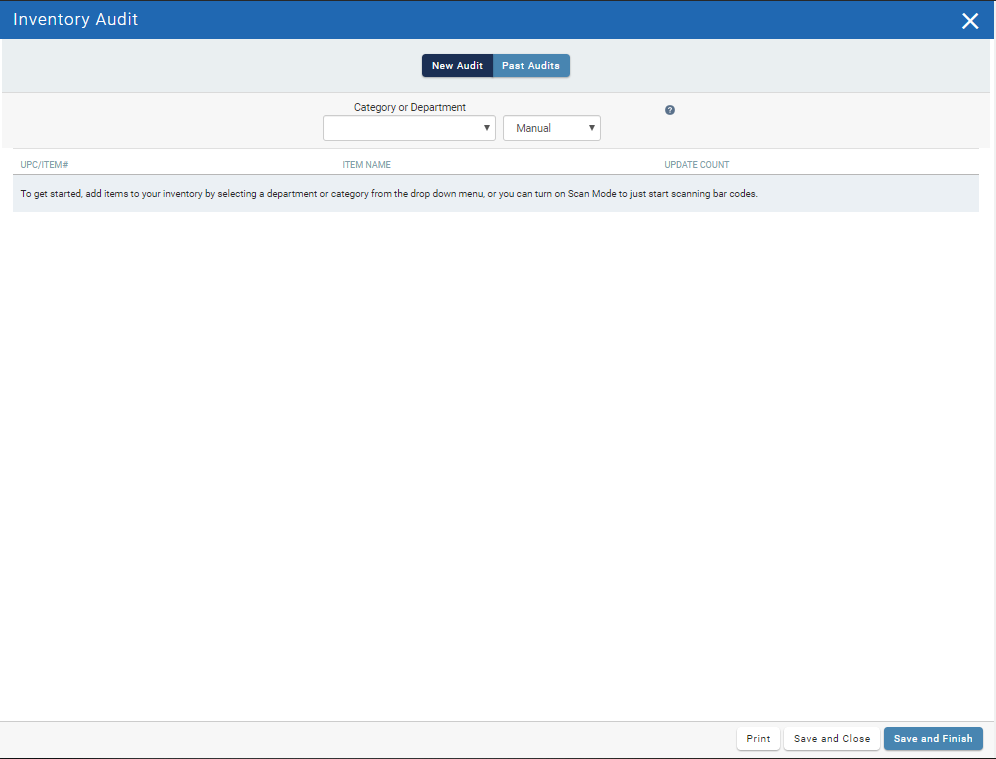Click the Category or Department label
The image size is (996, 759).
click(x=410, y=107)
